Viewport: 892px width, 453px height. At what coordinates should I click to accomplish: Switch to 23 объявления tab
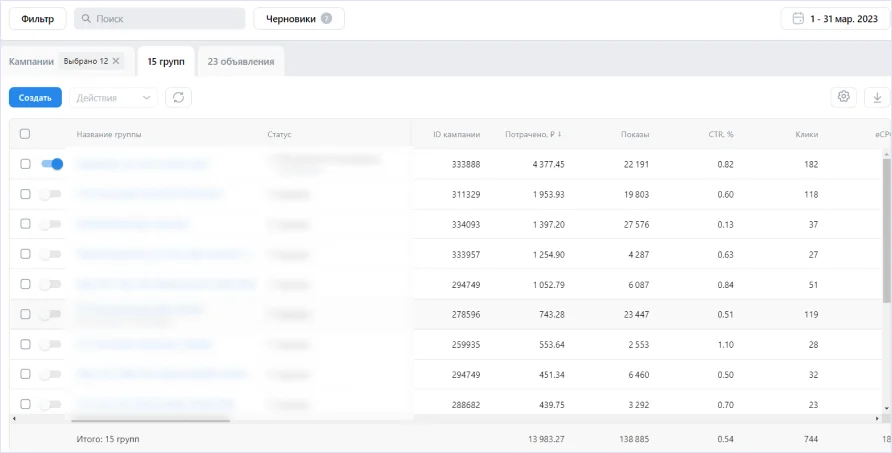tap(241, 61)
